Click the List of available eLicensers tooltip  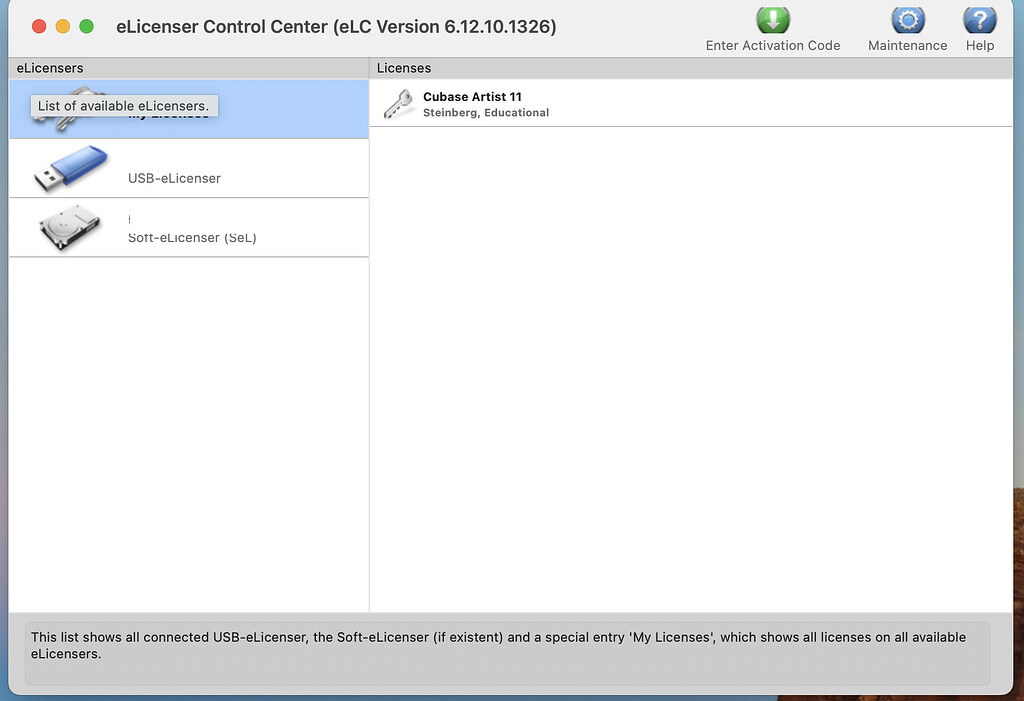tap(124, 106)
